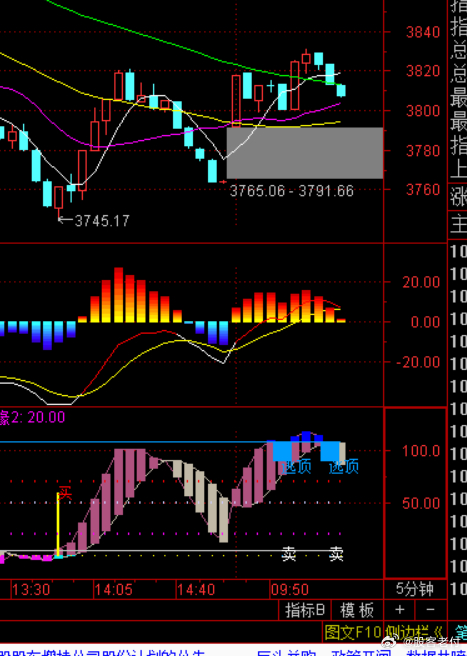
Task: Click the tallest red MACD histogram bar
Action: click(x=118, y=295)
